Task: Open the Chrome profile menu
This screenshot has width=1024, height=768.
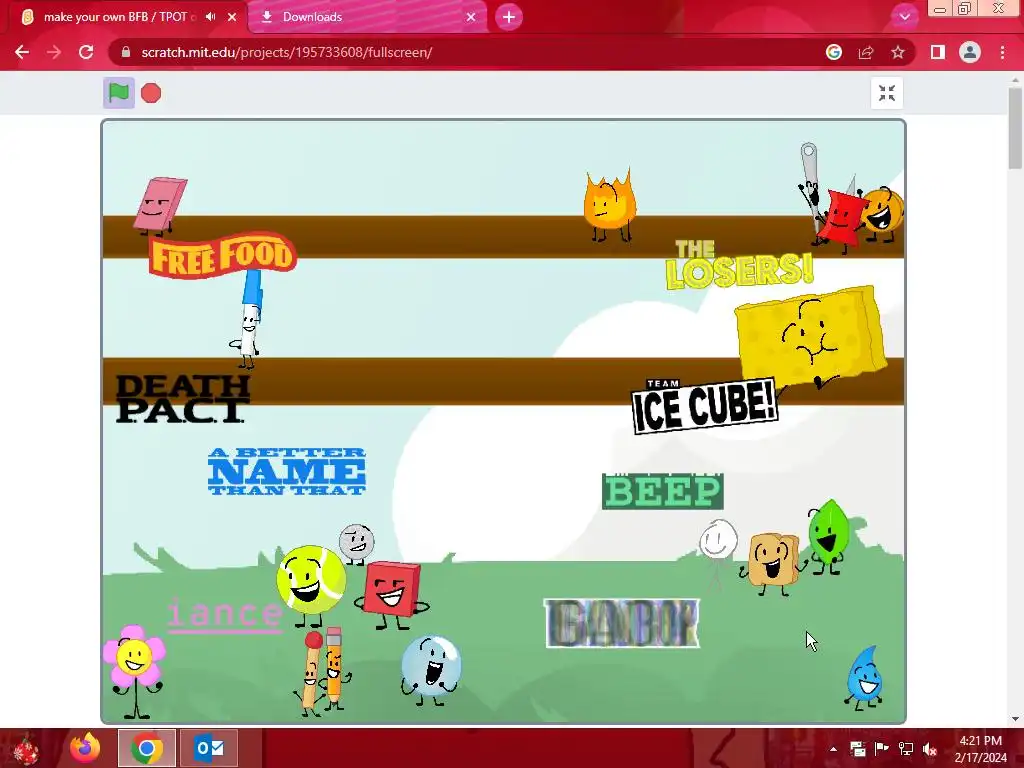Action: point(970,52)
